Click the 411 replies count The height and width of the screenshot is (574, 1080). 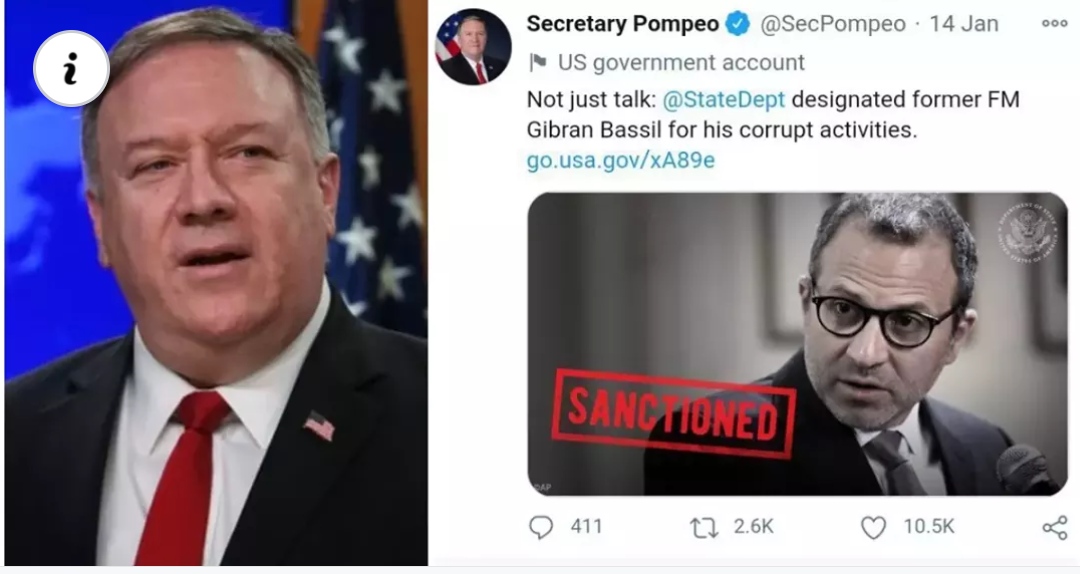click(x=587, y=527)
